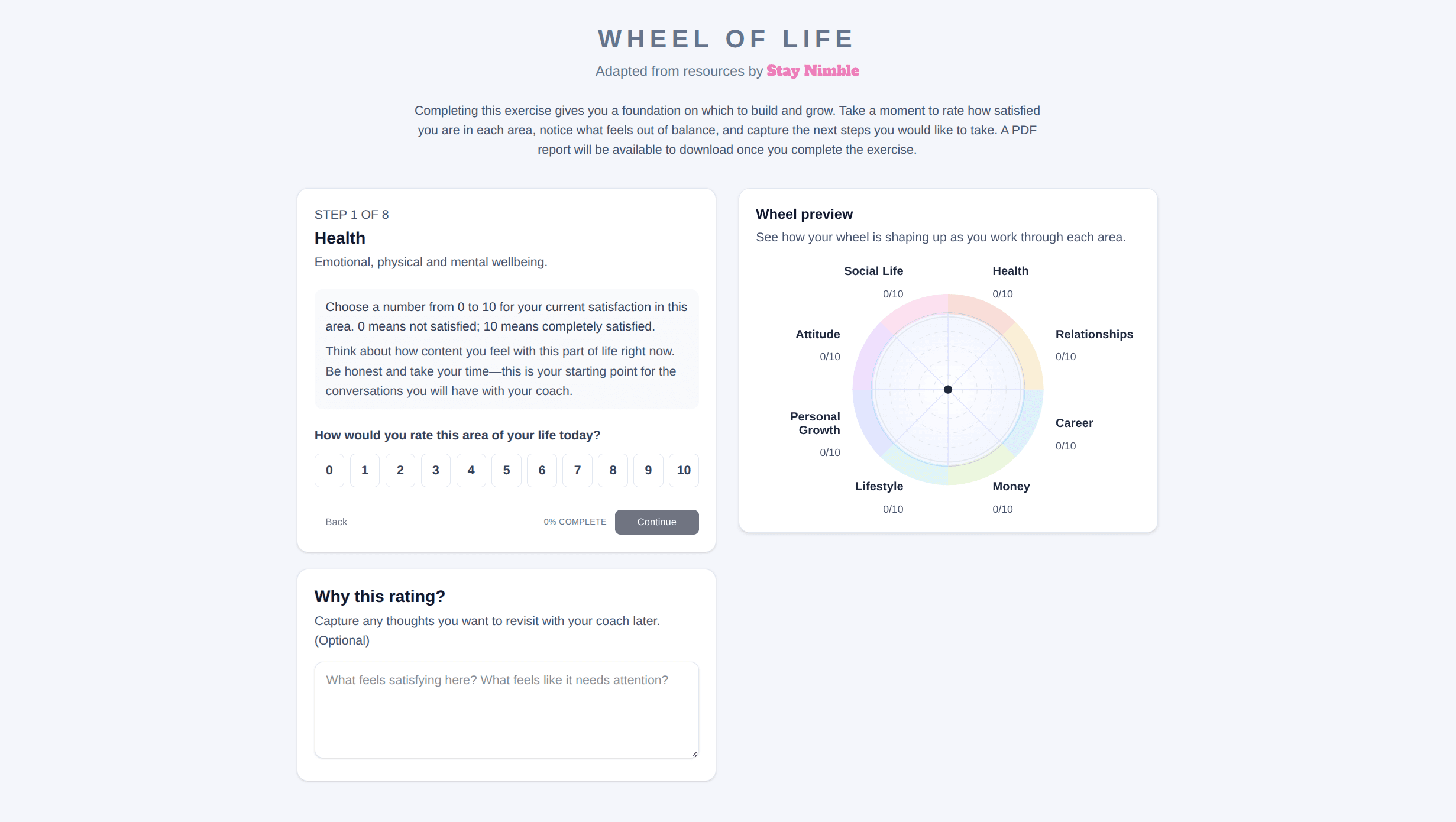Viewport: 1456px width, 822px height.
Task: Click inside the notes text area
Action: [x=506, y=710]
